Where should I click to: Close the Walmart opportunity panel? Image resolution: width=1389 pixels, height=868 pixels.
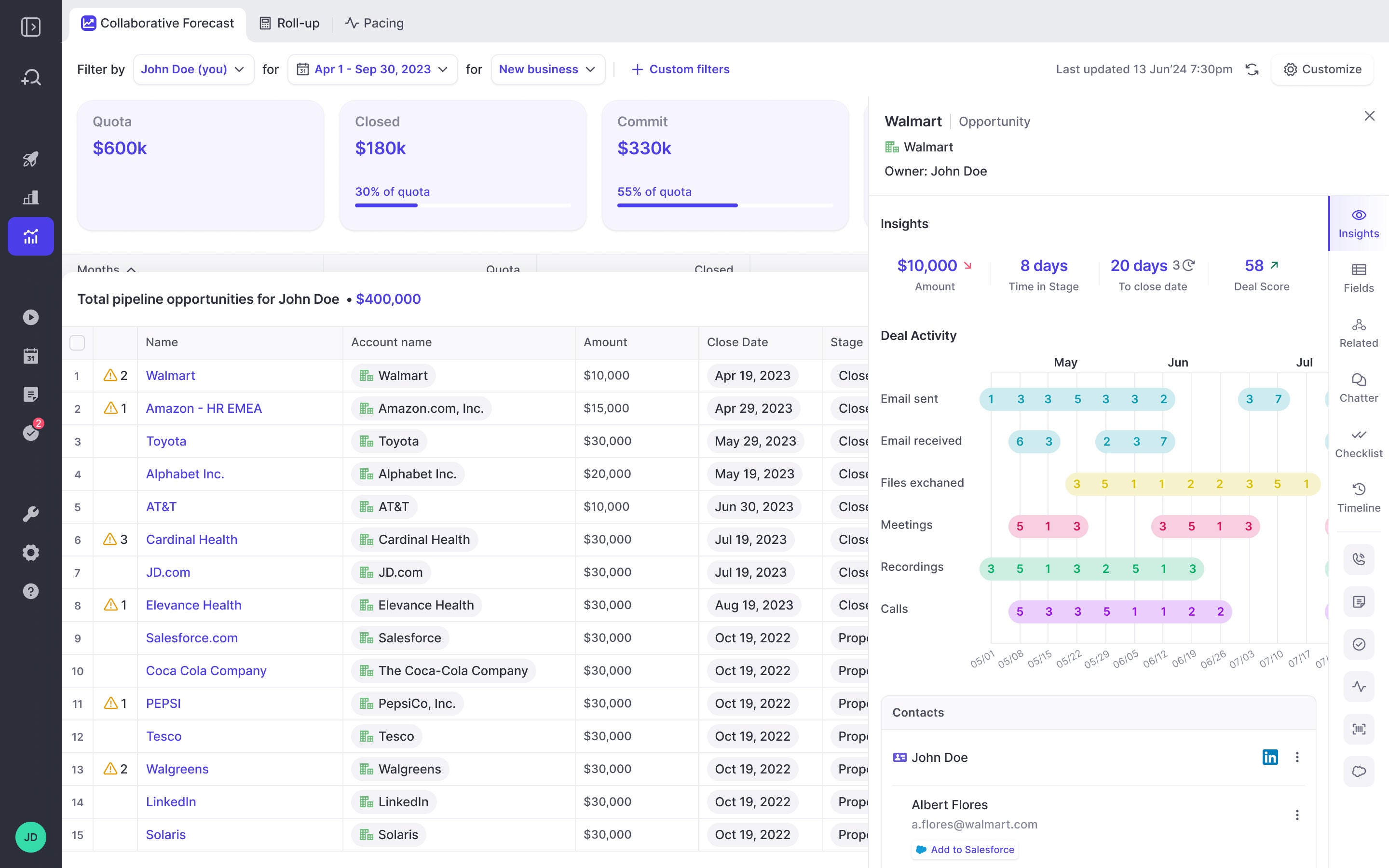point(1370,116)
